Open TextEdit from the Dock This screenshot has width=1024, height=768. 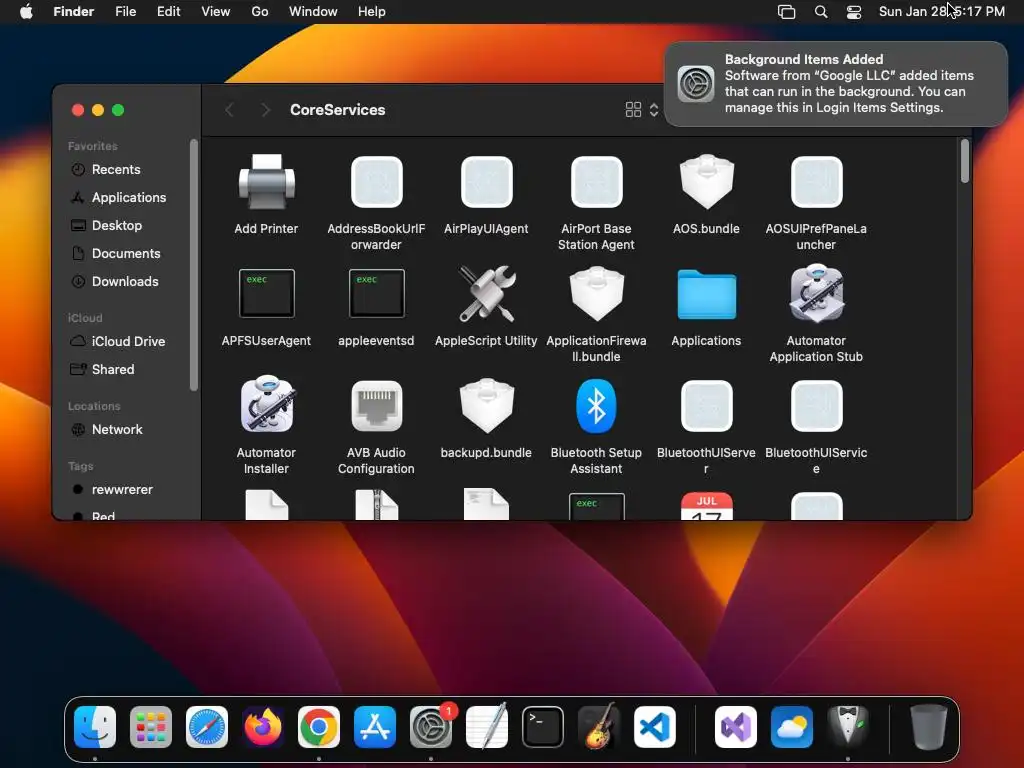[487, 727]
